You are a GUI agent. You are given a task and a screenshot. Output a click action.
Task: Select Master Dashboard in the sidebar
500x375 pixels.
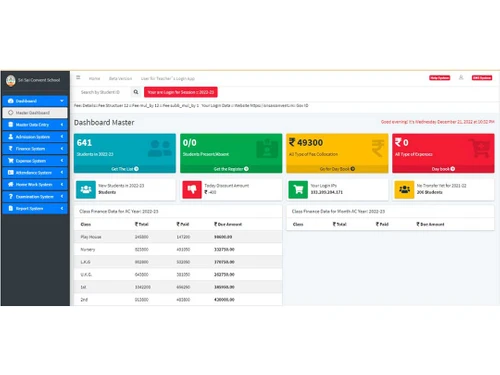pyautogui.click(x=35, y=113)
